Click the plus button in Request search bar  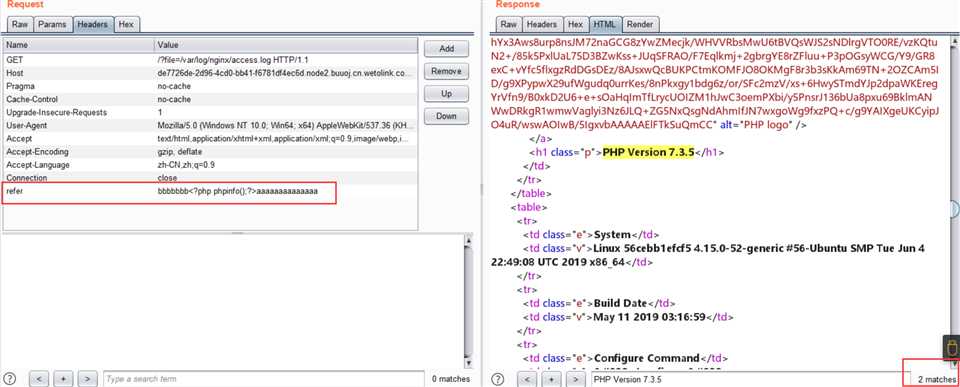tap(63, 379)
